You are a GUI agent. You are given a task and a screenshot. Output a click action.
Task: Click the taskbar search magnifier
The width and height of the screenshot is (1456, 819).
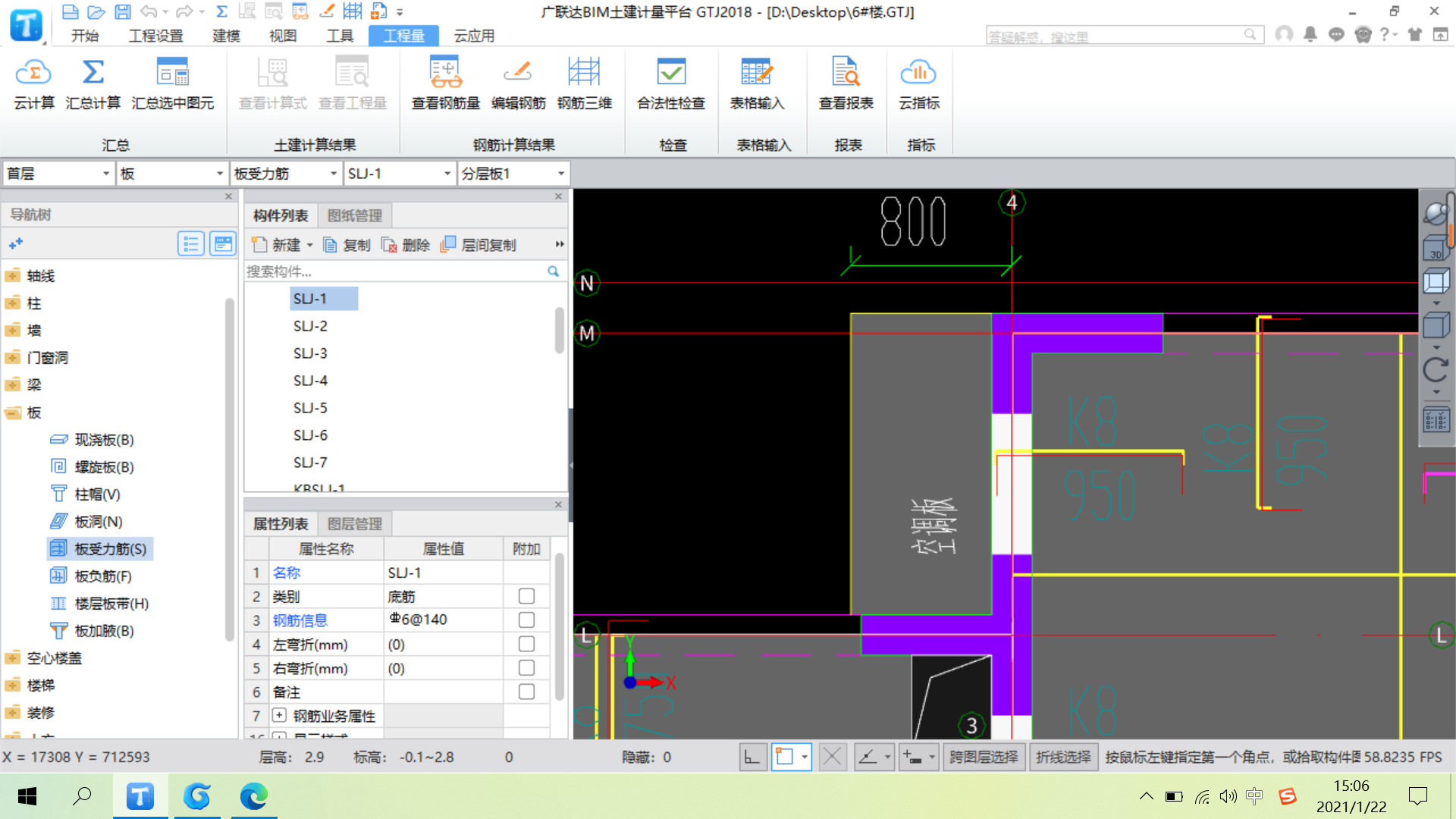[82, 796]
